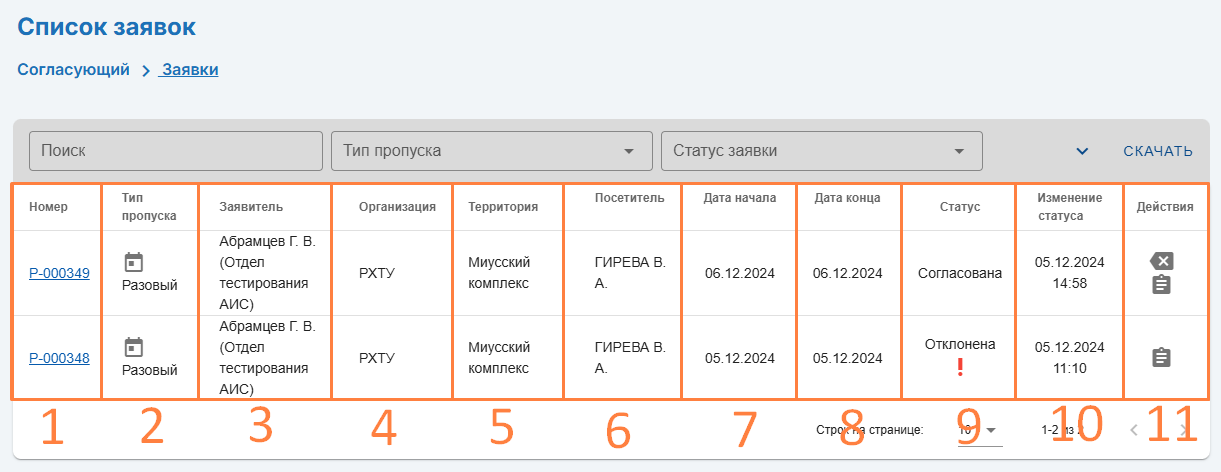Open rows per page dropdown

click(x=979, y=430)
